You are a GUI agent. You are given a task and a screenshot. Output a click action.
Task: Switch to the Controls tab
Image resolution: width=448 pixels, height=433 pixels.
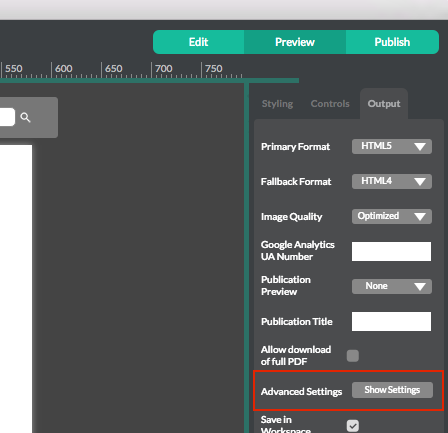[330, 104]
